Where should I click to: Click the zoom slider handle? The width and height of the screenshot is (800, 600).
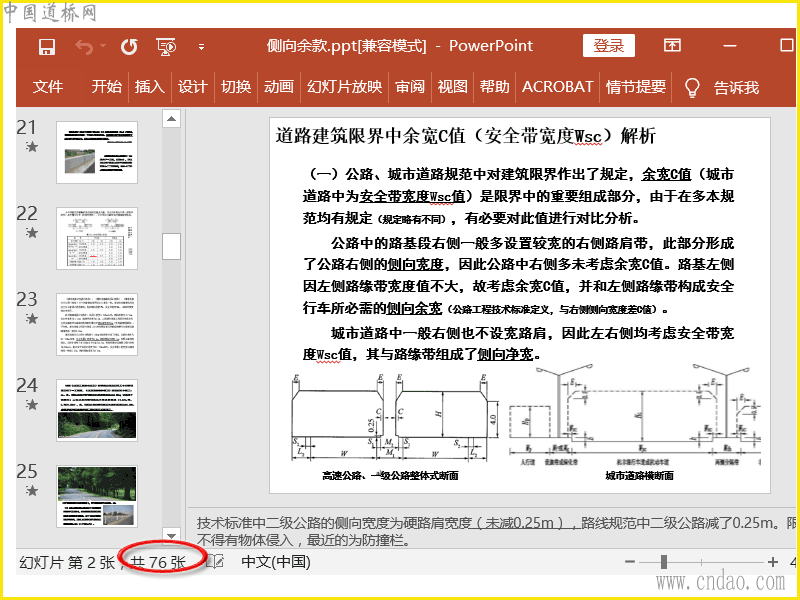(x=663, y=562)
